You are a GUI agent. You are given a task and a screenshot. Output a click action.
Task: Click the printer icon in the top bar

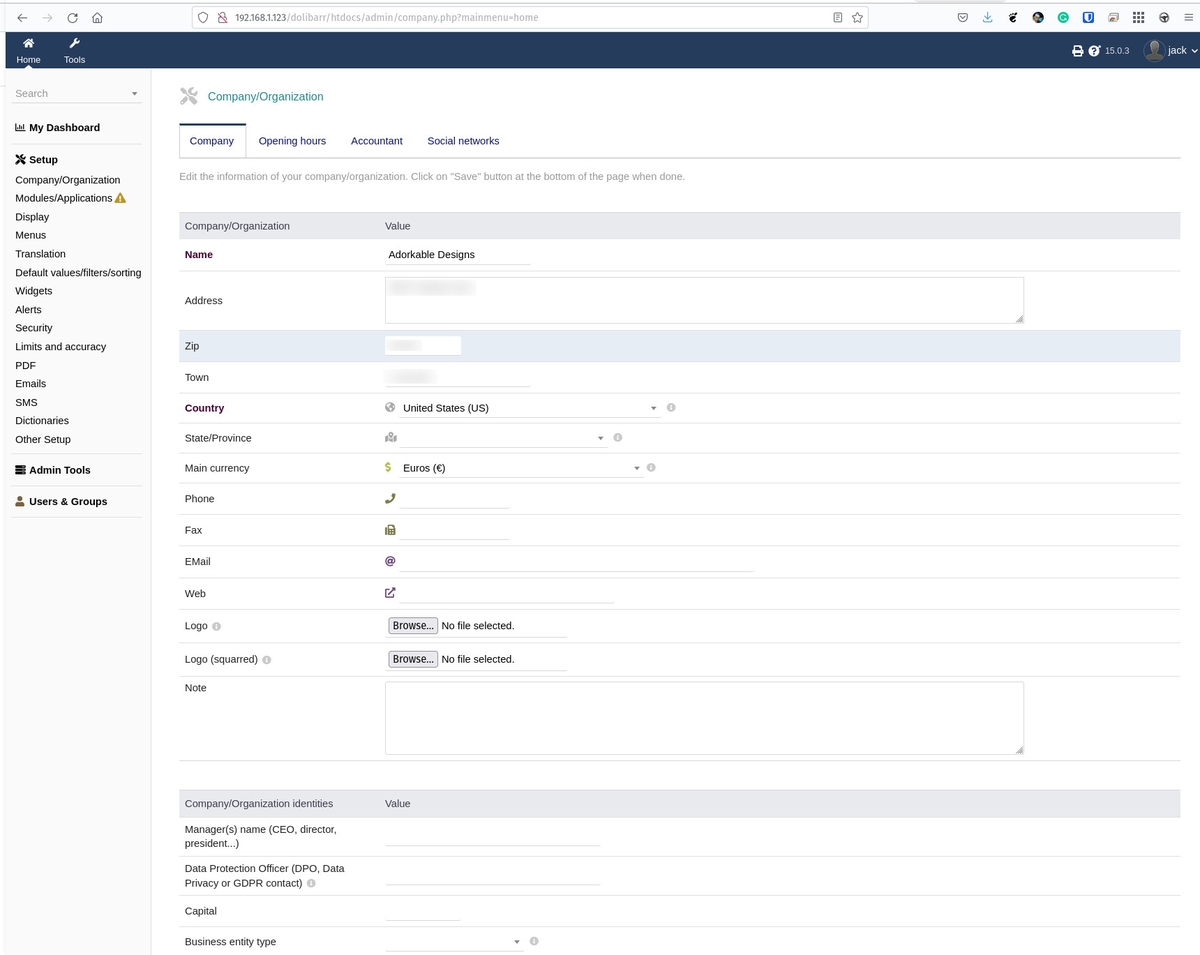(1077, 50)
